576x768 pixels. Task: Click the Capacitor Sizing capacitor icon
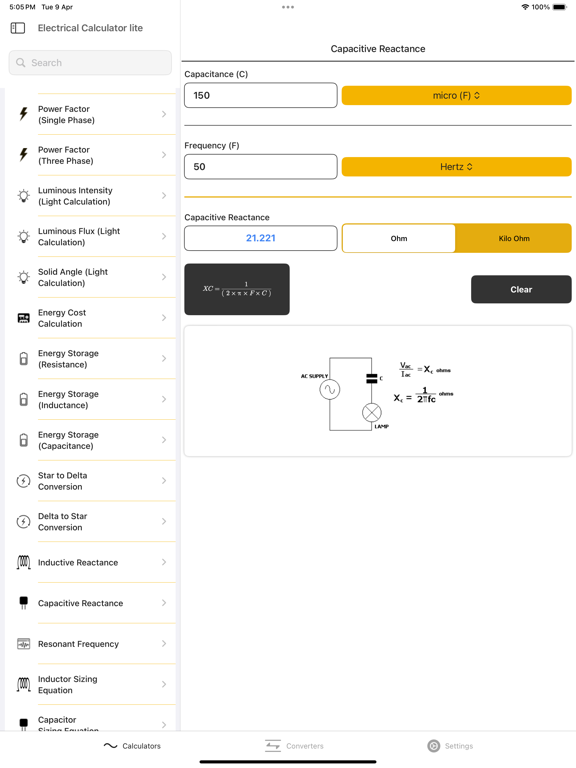point(24,724)
